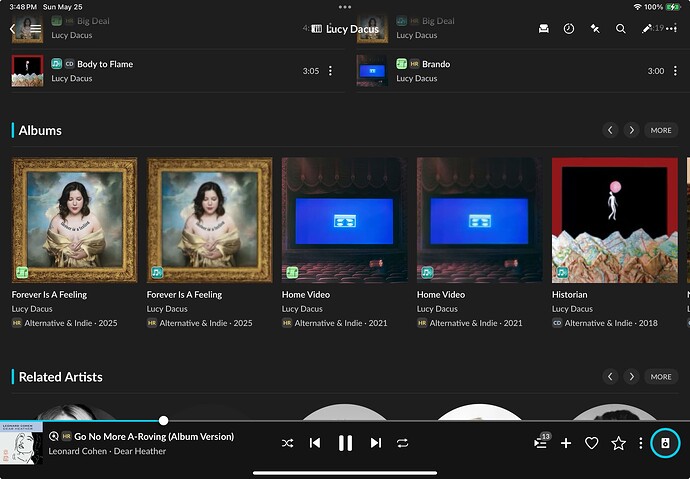Click CD badge below Historian album
690x479 pixels.
coord(557,323)
